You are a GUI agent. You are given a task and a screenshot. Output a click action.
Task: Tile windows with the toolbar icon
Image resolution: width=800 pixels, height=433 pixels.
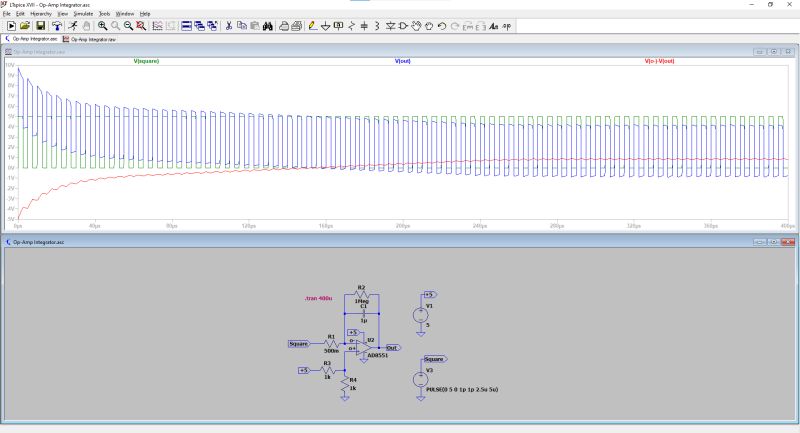(x=187, y=26)
